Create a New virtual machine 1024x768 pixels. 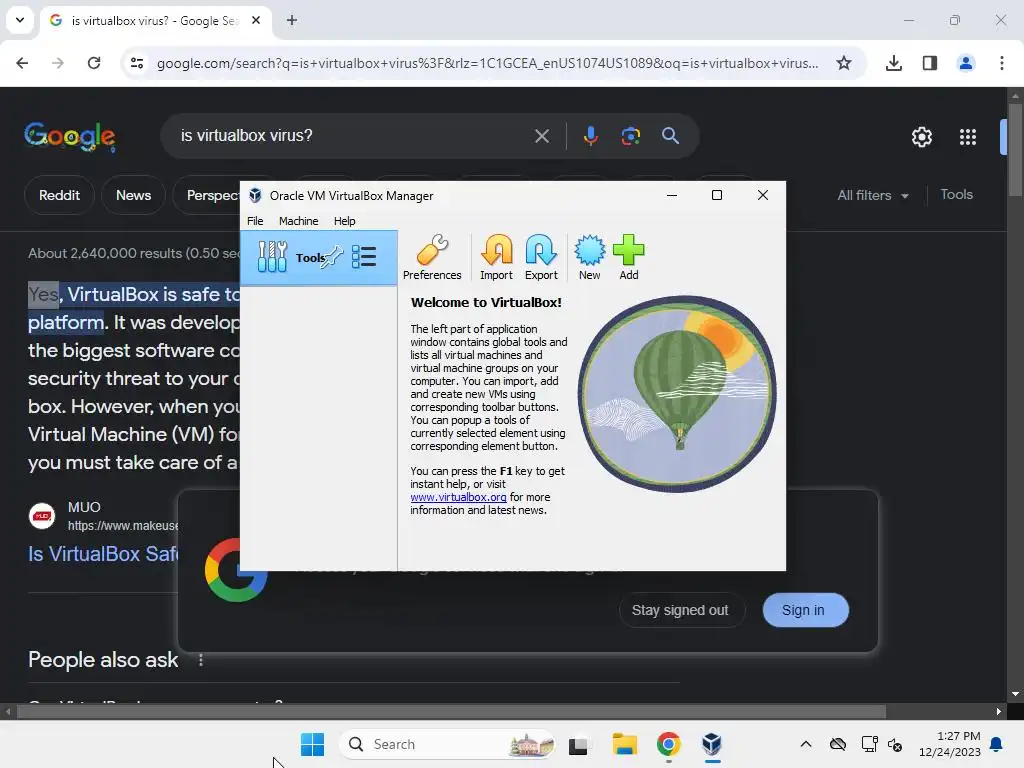[x=589, y=257]
